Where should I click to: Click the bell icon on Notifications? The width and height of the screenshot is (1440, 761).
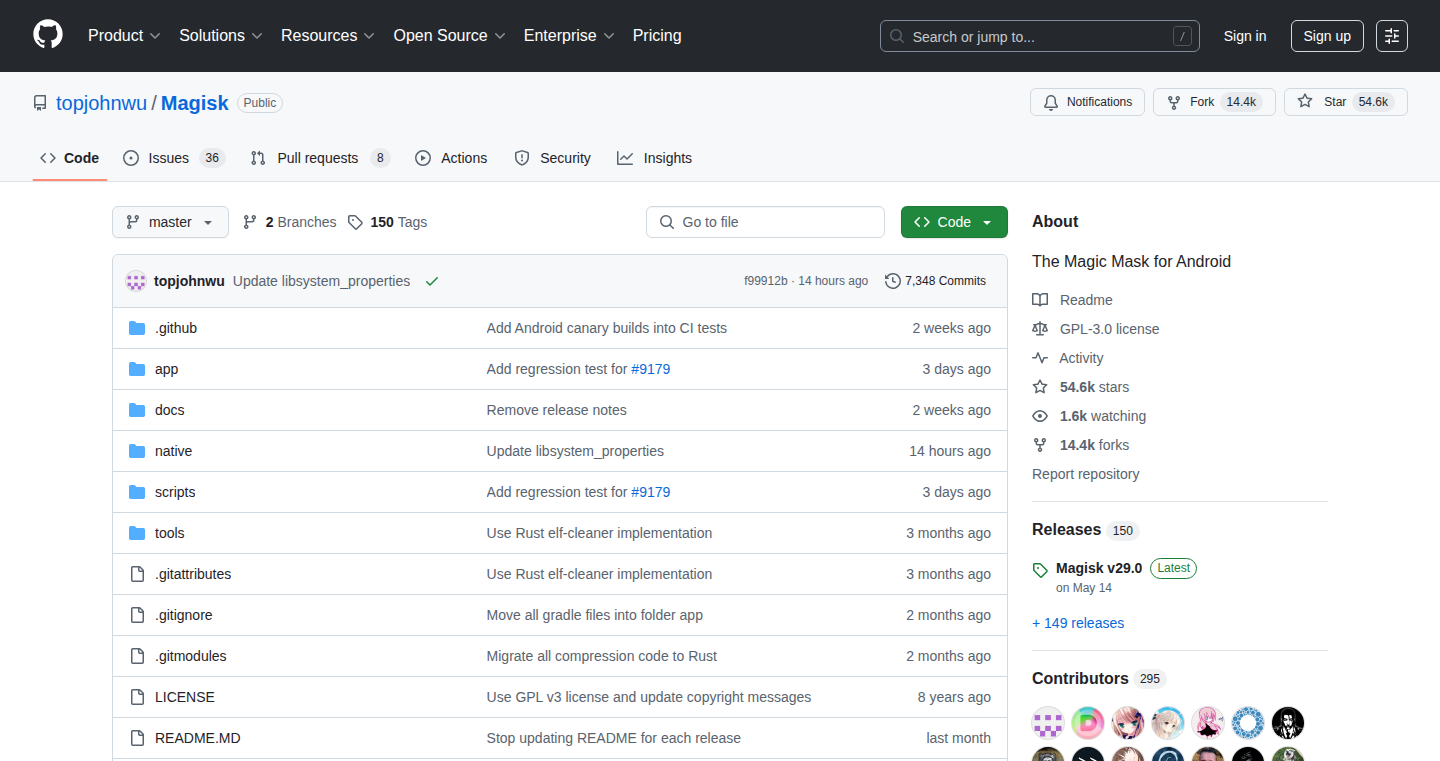pos(1051,102)
